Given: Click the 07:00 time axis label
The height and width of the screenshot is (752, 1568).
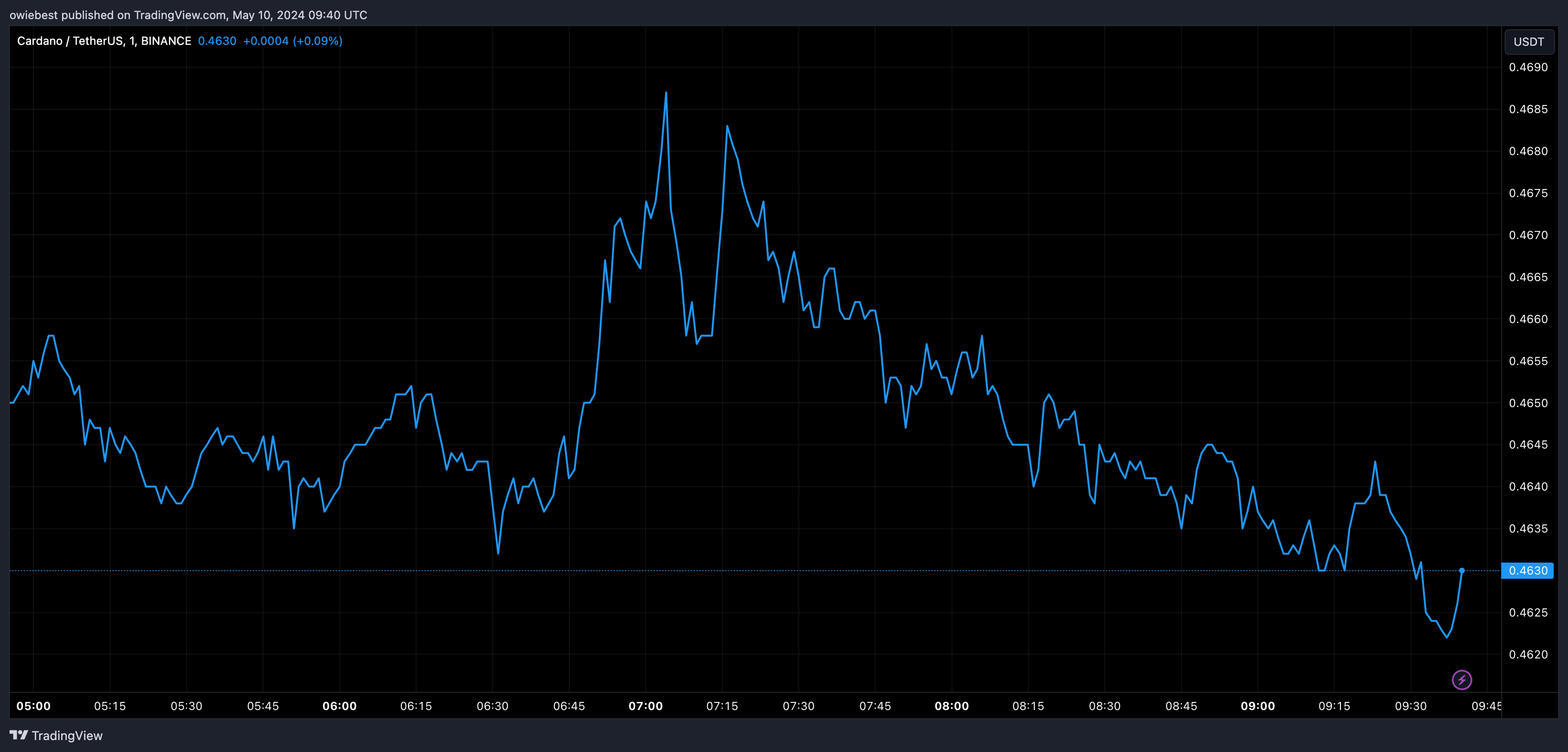Looking at the screenshot, I should (x=646, y=706).
